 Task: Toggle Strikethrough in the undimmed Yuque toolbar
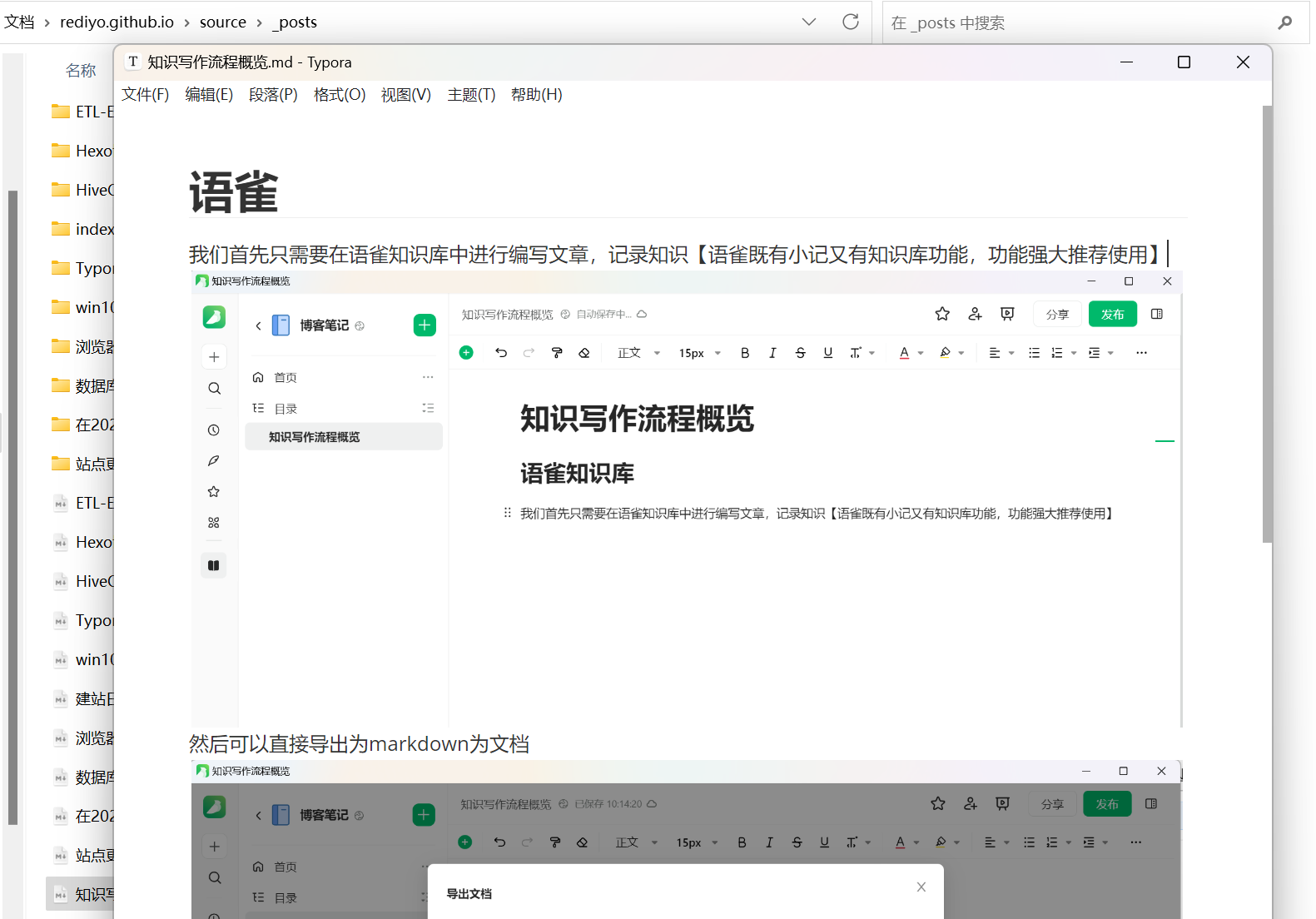pos(800,353)
